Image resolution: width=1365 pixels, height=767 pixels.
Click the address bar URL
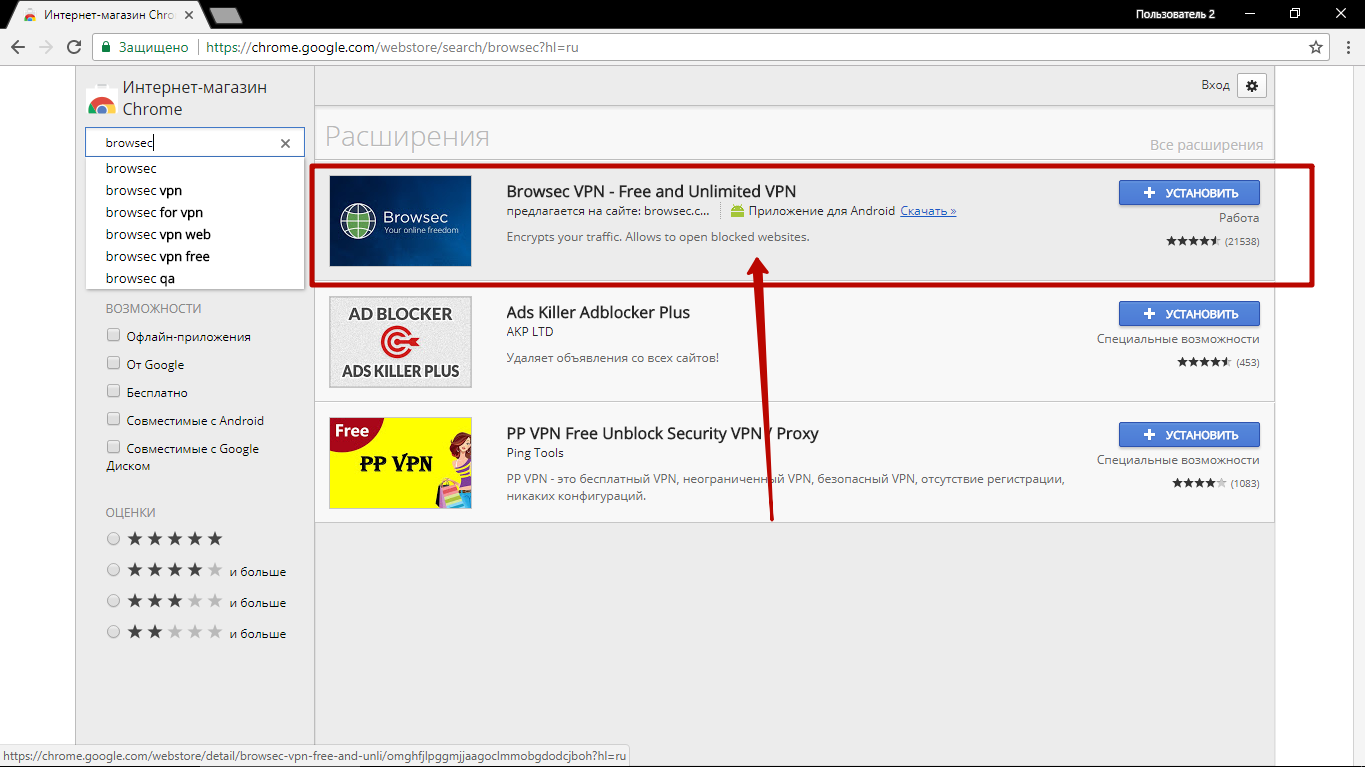[392, 47]
